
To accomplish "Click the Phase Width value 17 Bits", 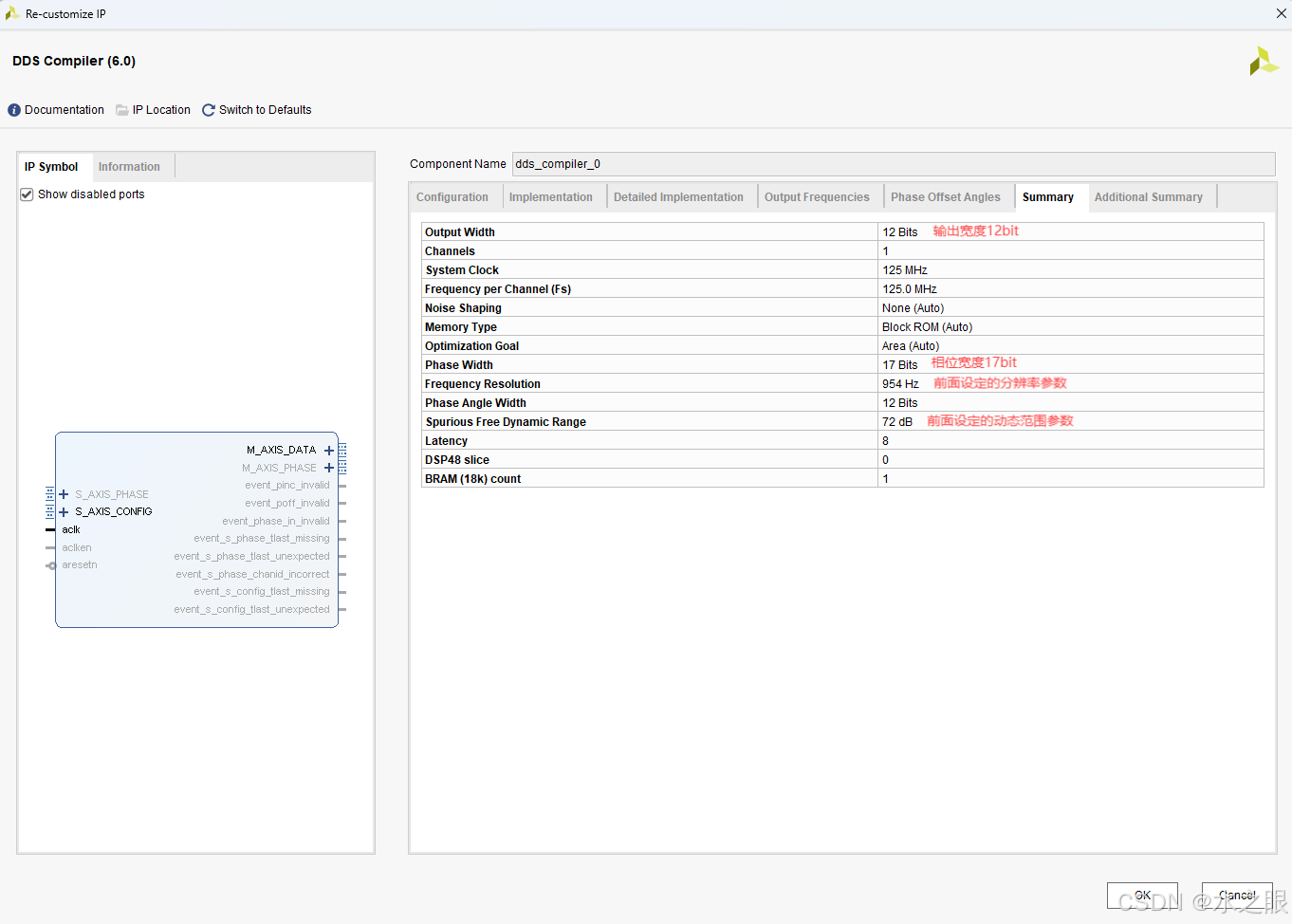I will click(x=900, y=365).
